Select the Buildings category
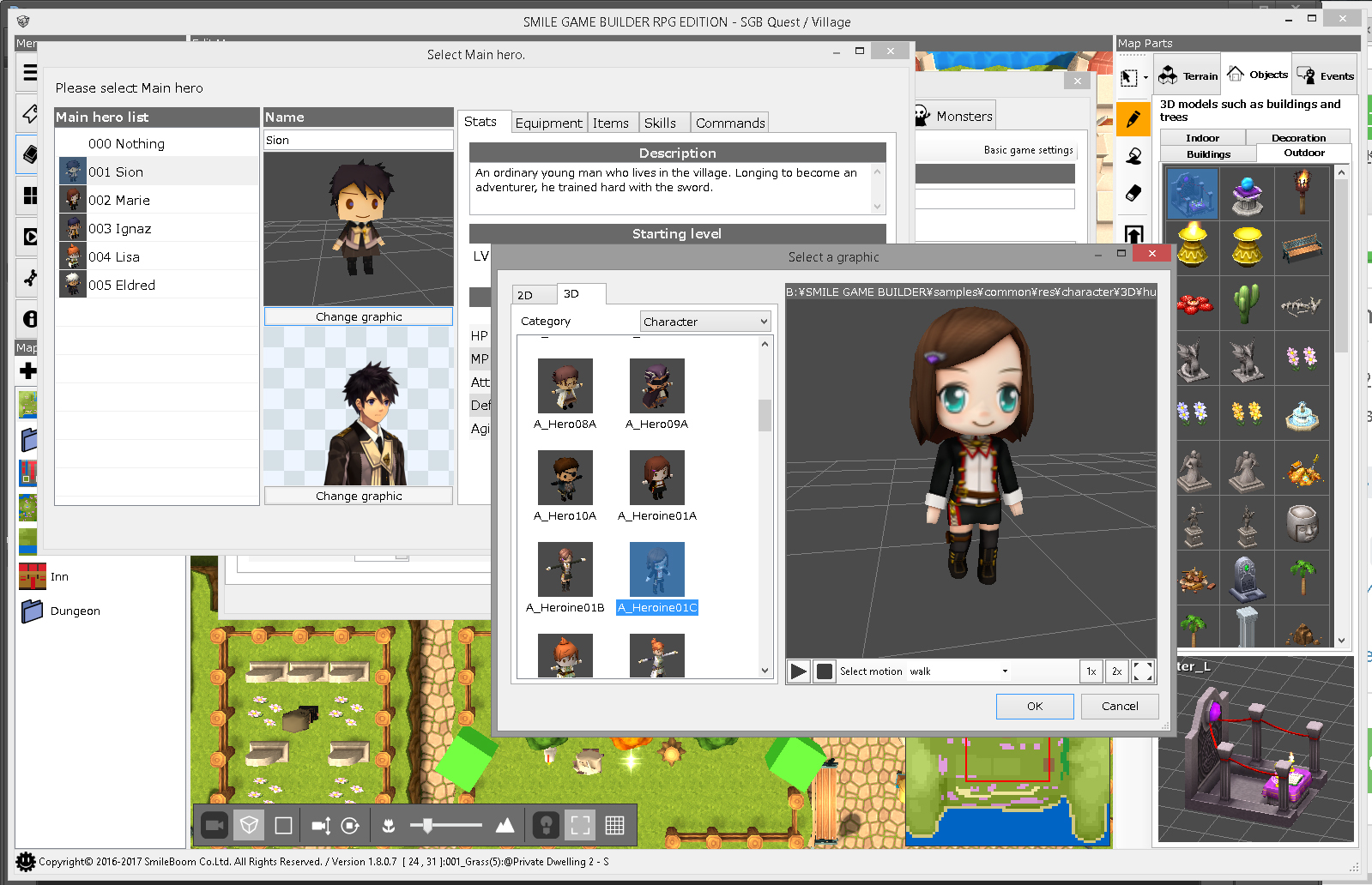 pyautogui.click(x=1208, y=154)
